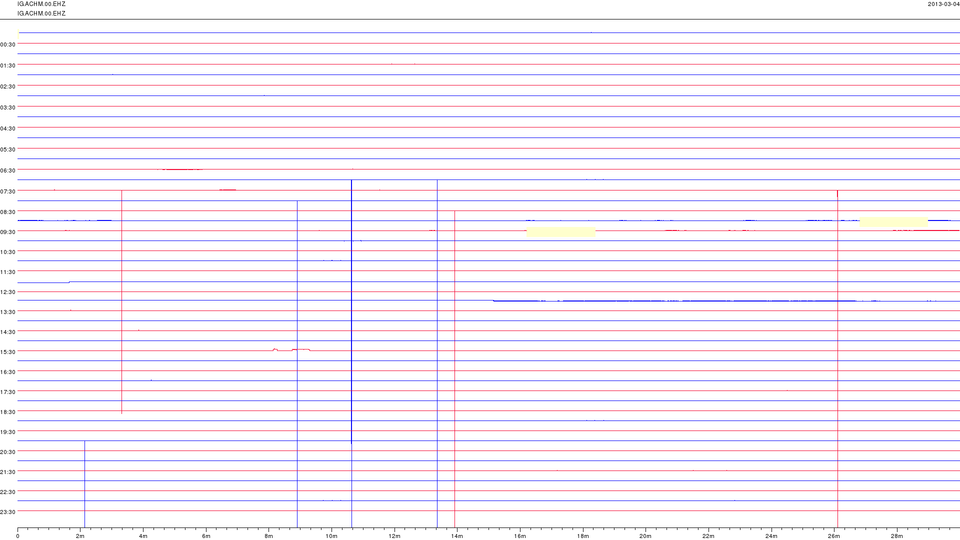
Task: Choose the 15:30 time row label
Action: coord(7,352)
